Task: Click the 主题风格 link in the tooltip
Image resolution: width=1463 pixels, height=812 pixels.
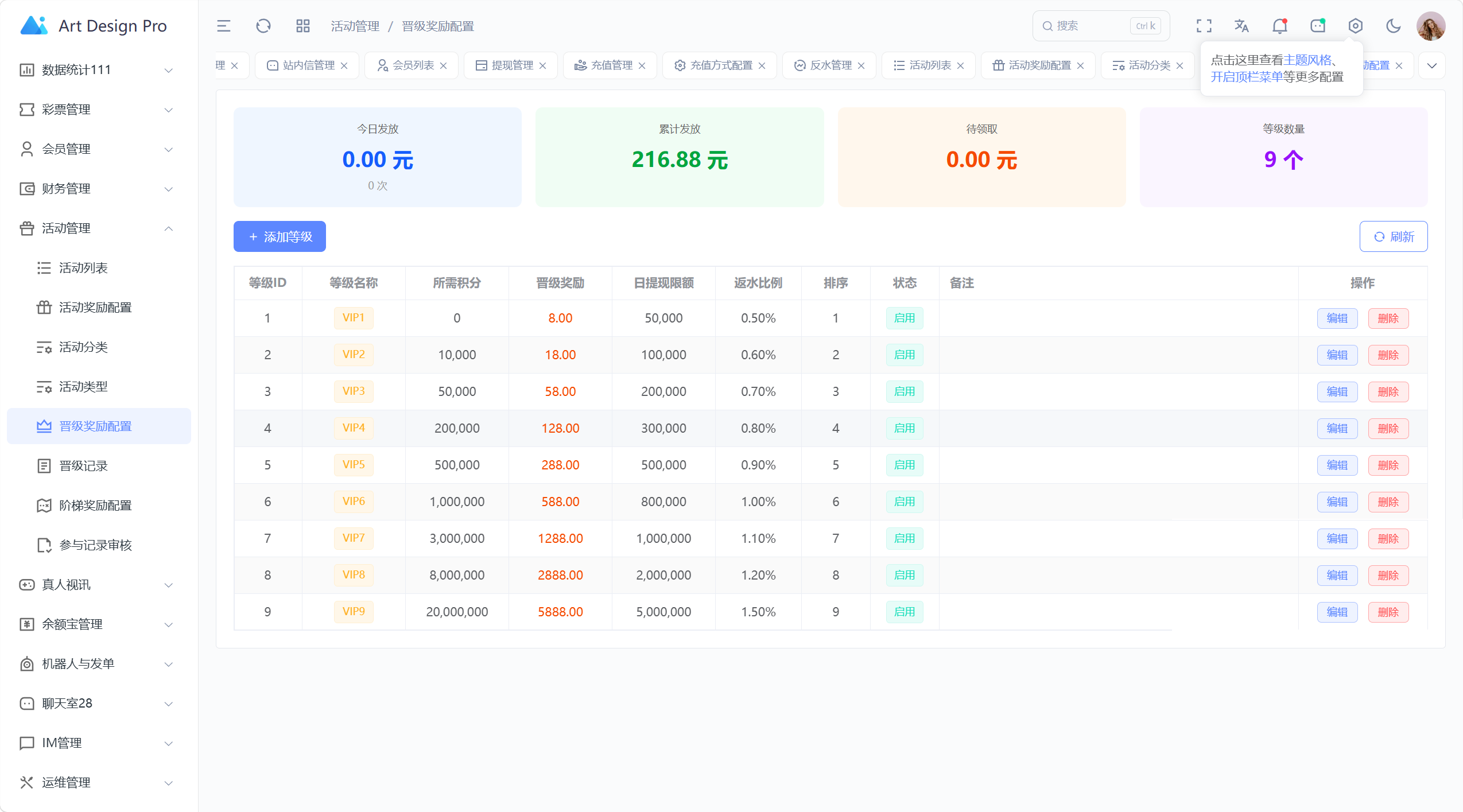Action: [x=1307, y=60]
